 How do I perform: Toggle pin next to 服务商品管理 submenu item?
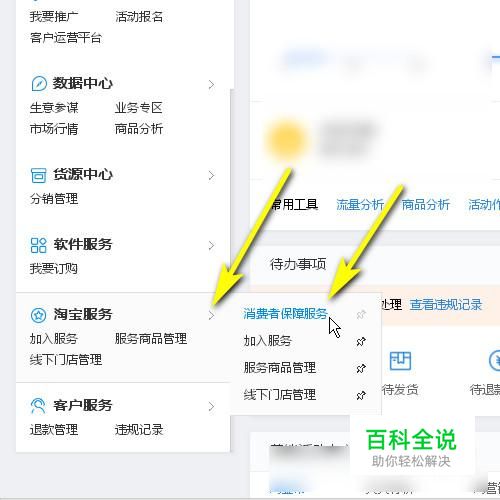(x=361, y=368)
